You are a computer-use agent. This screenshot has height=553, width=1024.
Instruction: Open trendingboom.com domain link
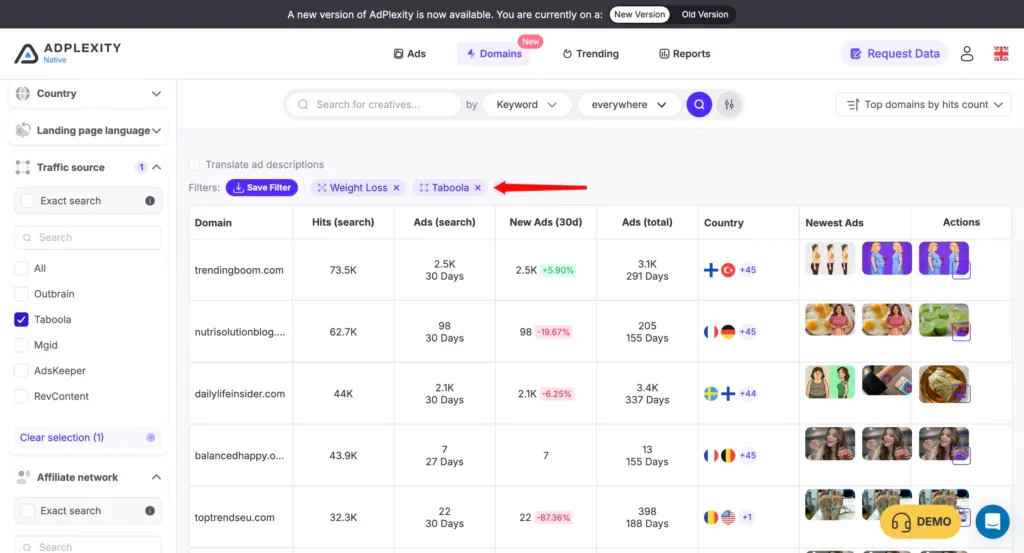click(x=239, y=270)
